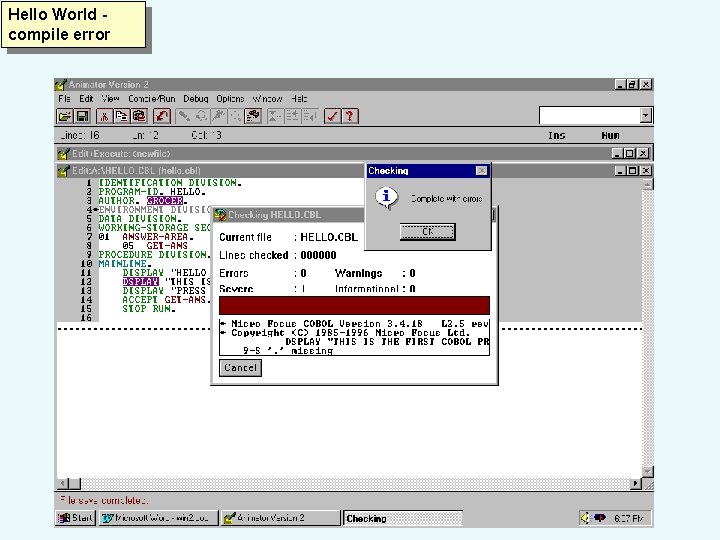Open the Windows Start button
The width and height of the screenshot is (720, 540).
[75, 518]
